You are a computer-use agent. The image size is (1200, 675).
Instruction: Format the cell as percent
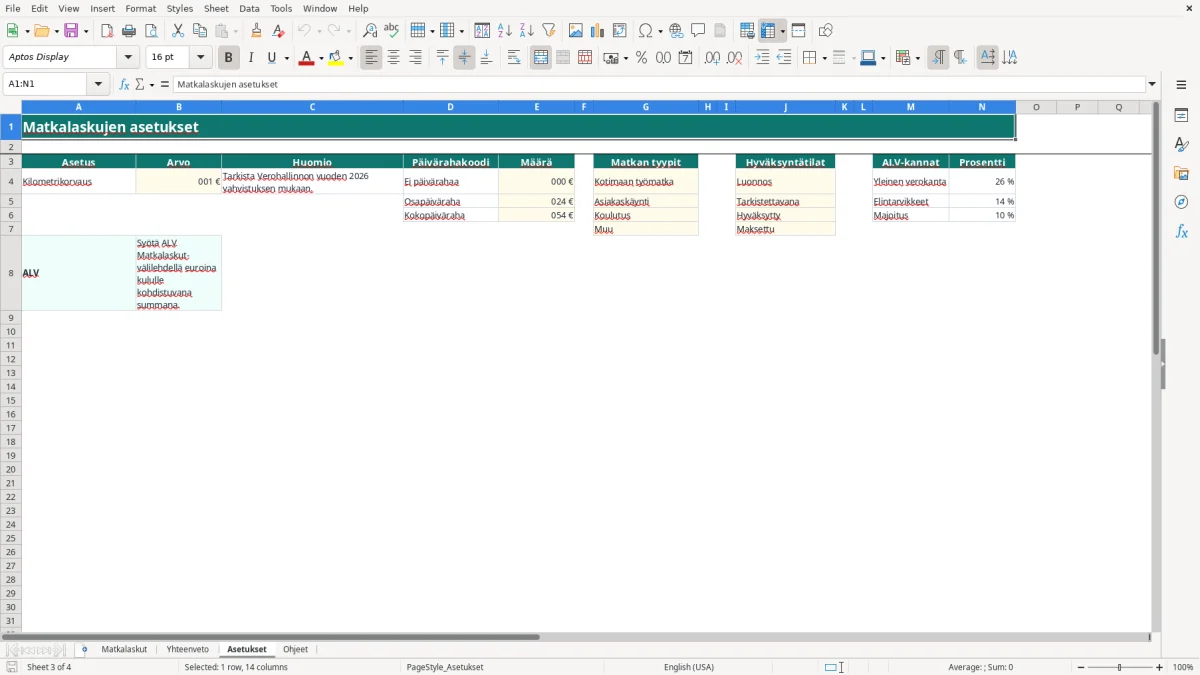(641, 58)
